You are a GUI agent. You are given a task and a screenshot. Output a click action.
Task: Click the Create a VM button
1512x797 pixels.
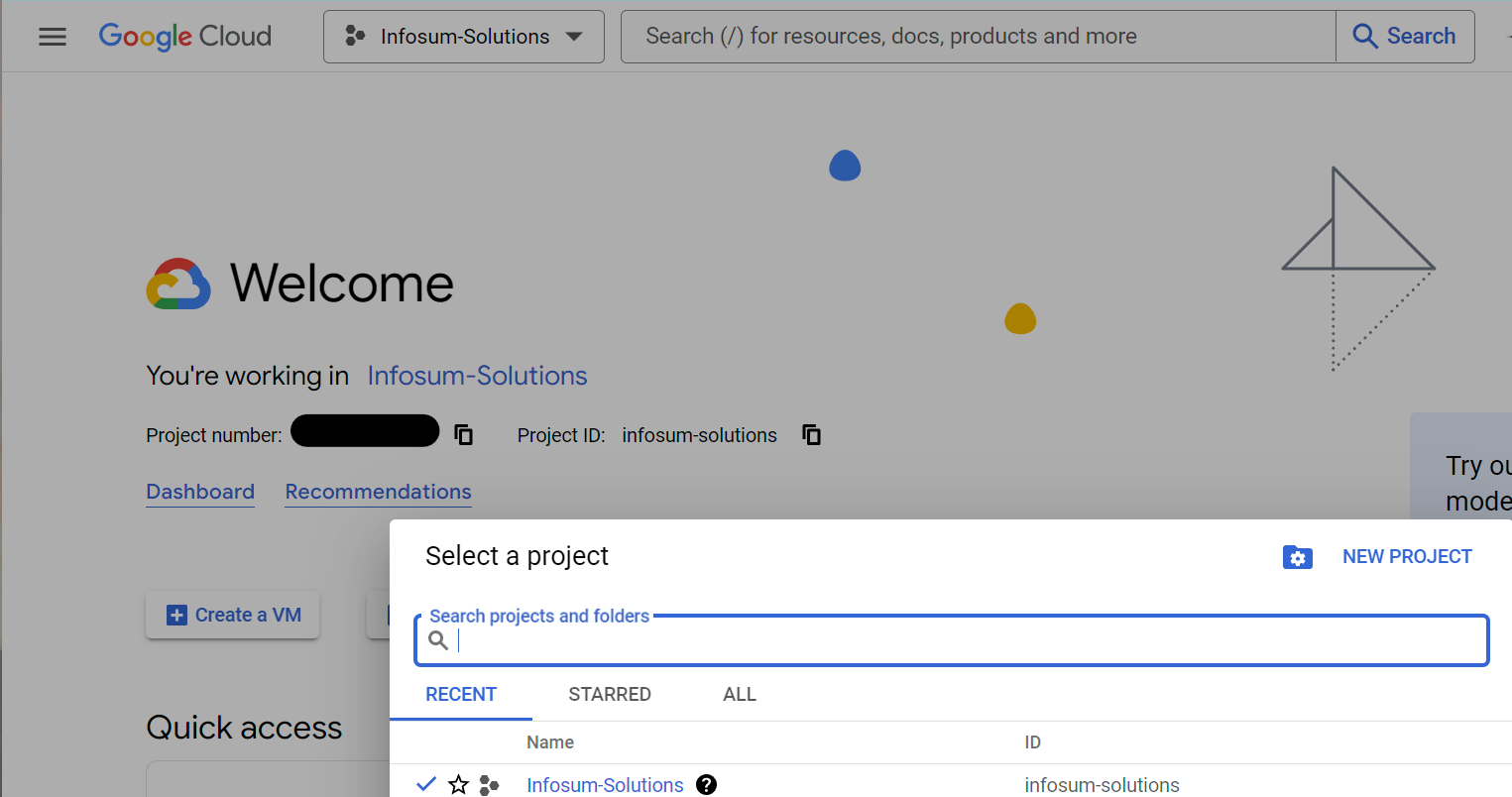(x=232, y=615)
